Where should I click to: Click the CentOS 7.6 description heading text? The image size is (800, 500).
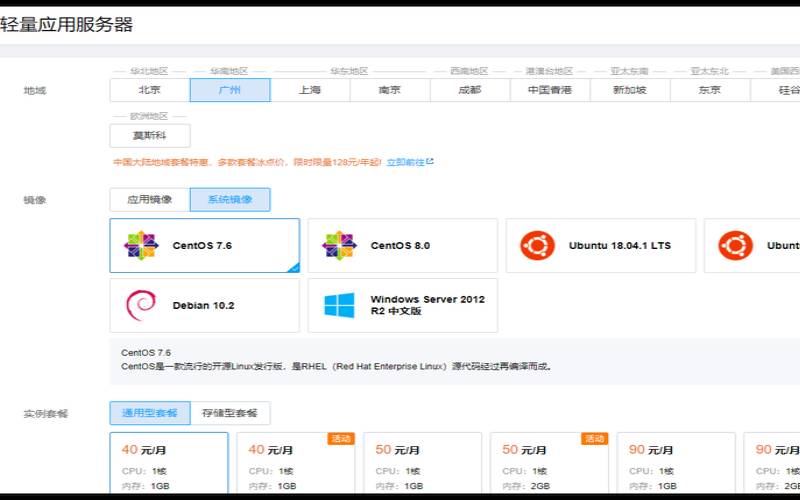click(146, 353)
